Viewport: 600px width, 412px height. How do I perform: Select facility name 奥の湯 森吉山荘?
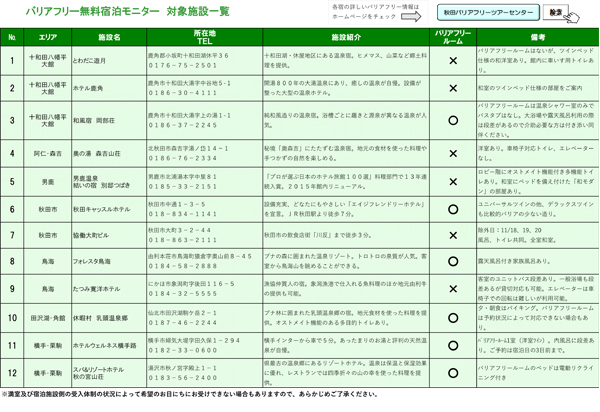(x=97, y=153)
